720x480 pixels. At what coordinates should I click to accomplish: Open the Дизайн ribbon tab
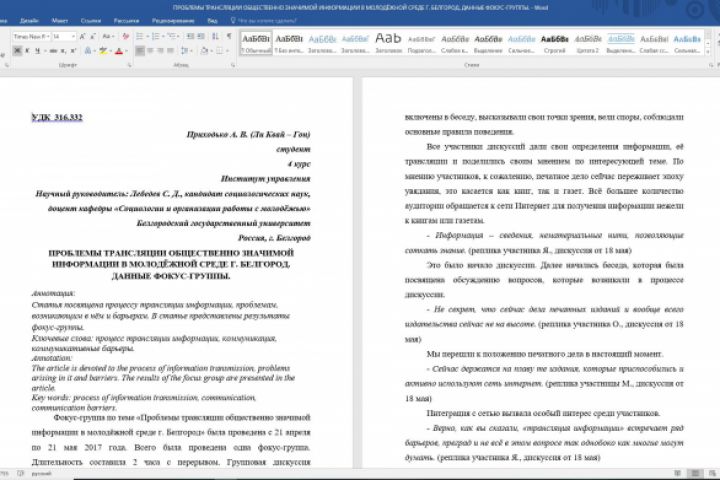(29, 21)
